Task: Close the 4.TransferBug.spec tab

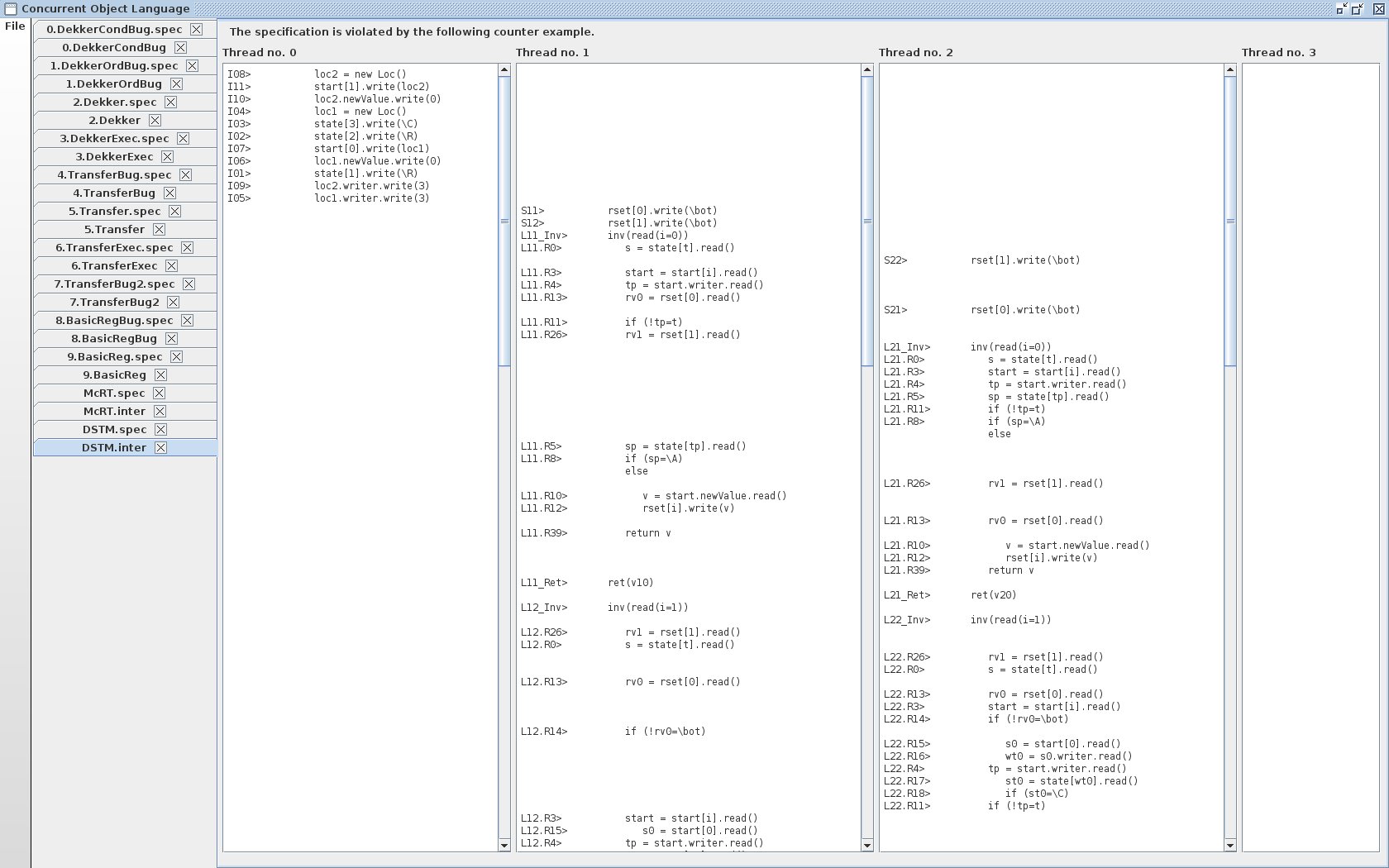Action: [185, 174]
